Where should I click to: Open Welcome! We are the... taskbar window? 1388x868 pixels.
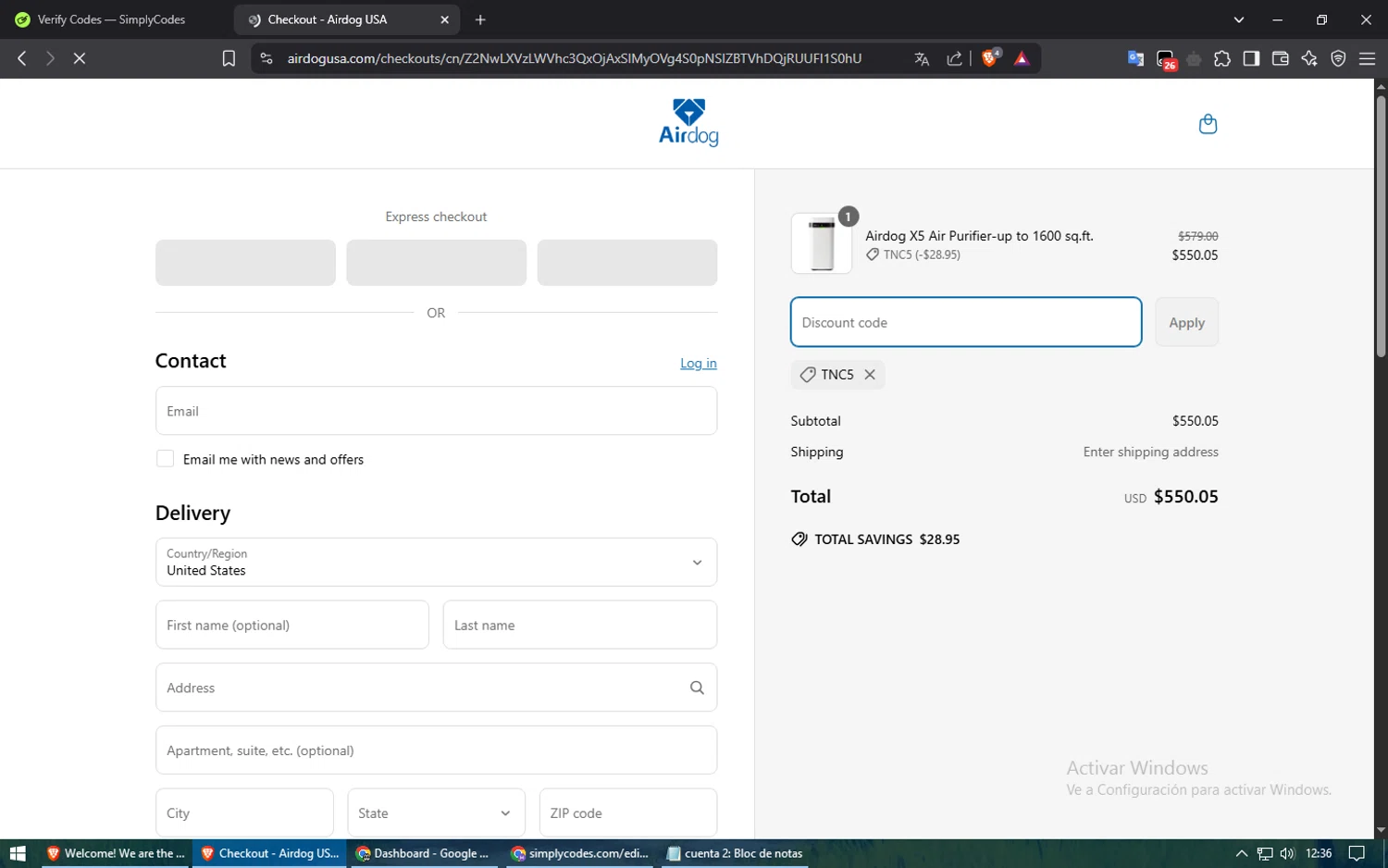(115, 853)
